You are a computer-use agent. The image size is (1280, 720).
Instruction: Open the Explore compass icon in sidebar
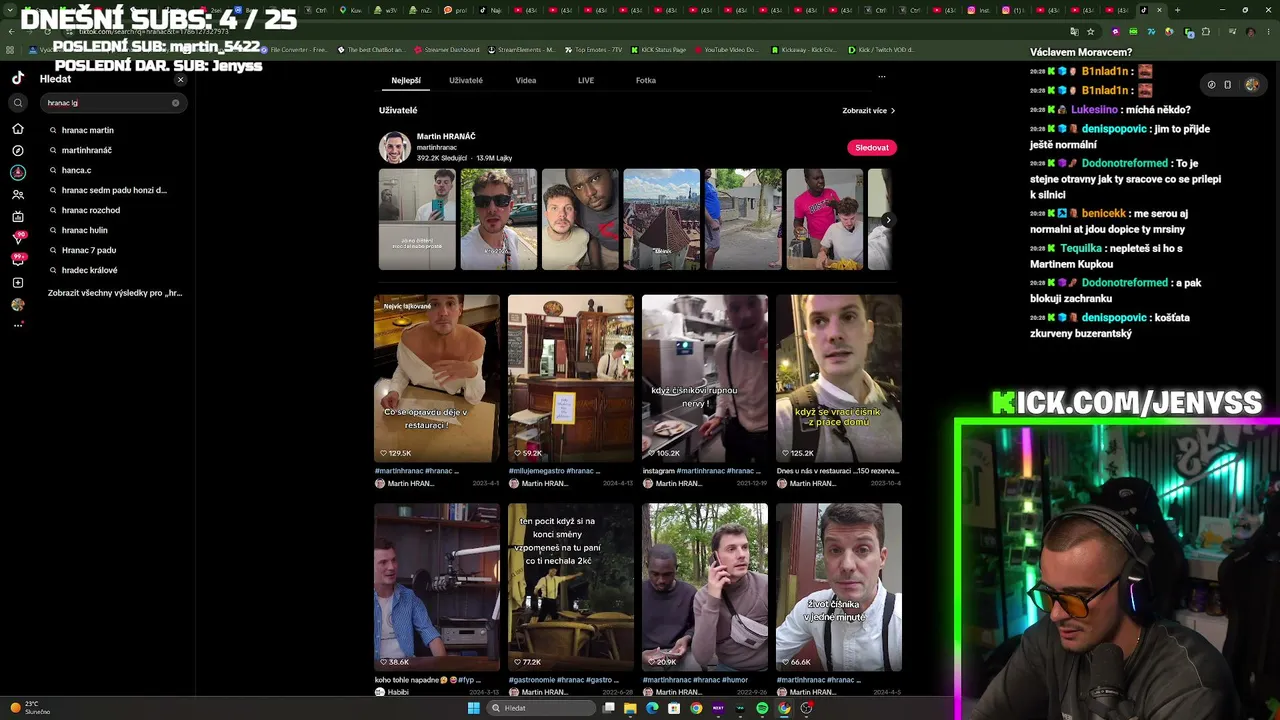(18, 150)
